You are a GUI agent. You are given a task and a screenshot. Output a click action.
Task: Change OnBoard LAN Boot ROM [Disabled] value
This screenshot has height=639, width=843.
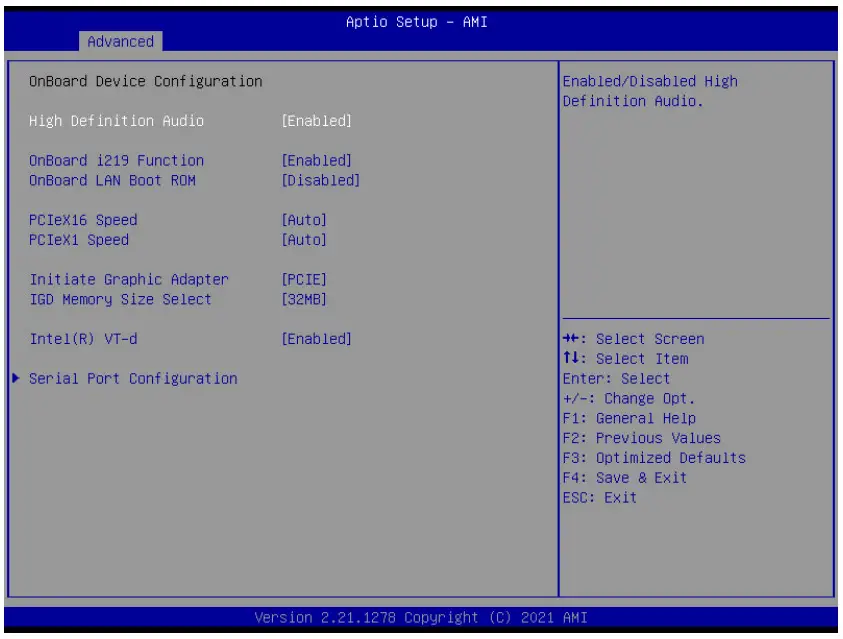321,181
